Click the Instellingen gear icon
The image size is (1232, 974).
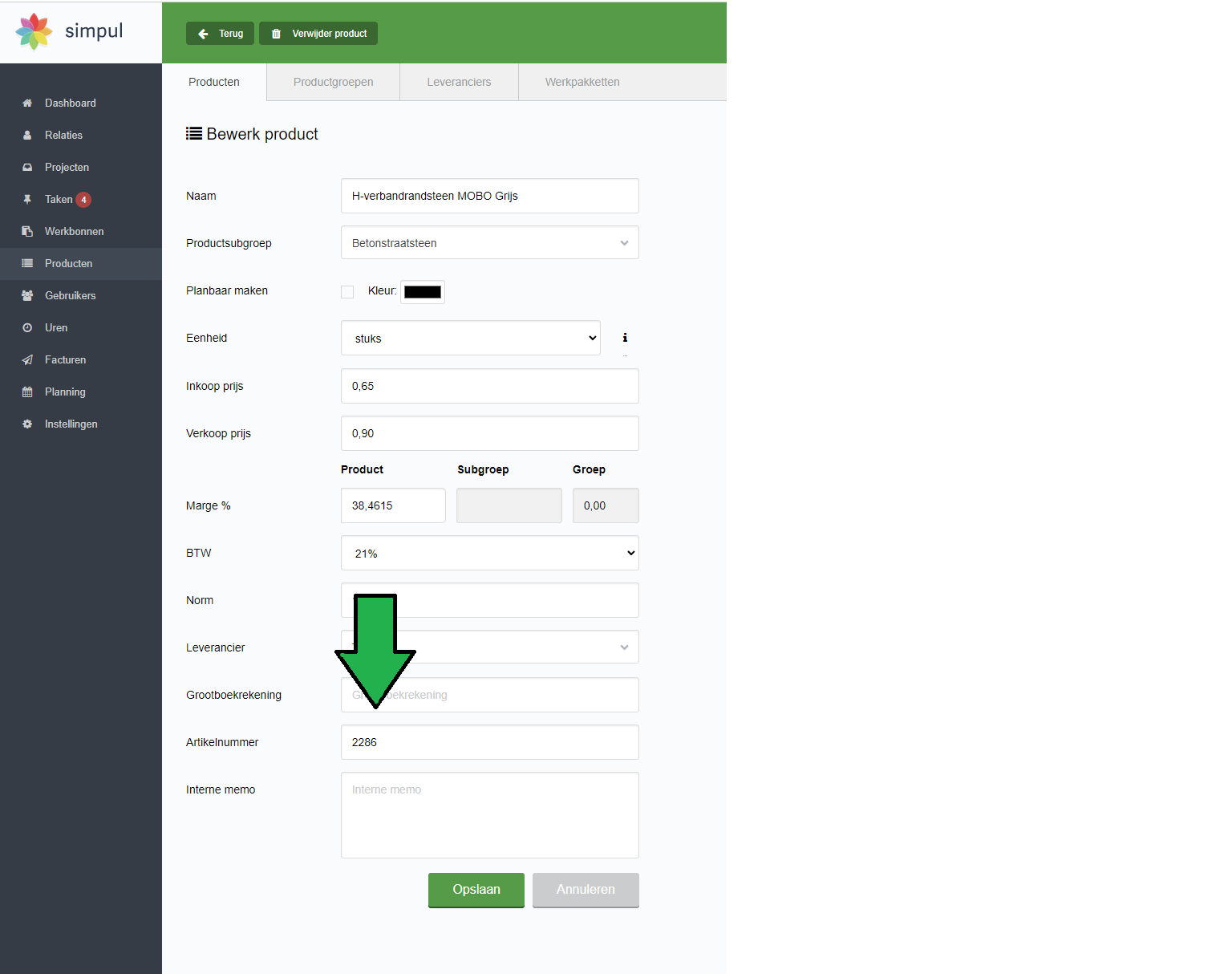(27, 424)
